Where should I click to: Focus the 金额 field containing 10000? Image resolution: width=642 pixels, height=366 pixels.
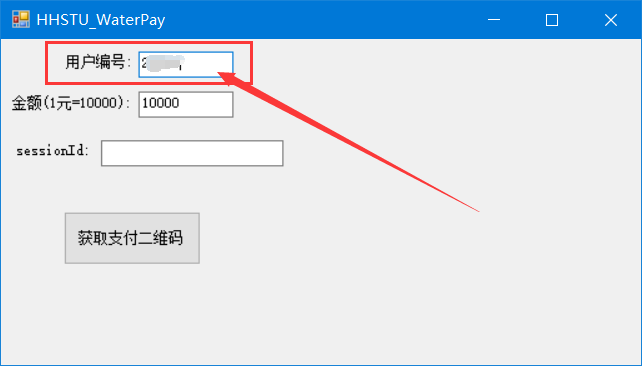coord(186,104)
